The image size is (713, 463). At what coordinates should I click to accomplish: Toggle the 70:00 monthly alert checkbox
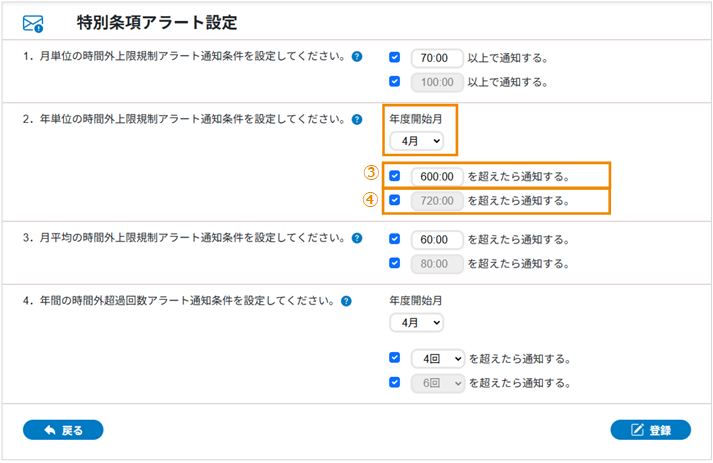[395, 58]
